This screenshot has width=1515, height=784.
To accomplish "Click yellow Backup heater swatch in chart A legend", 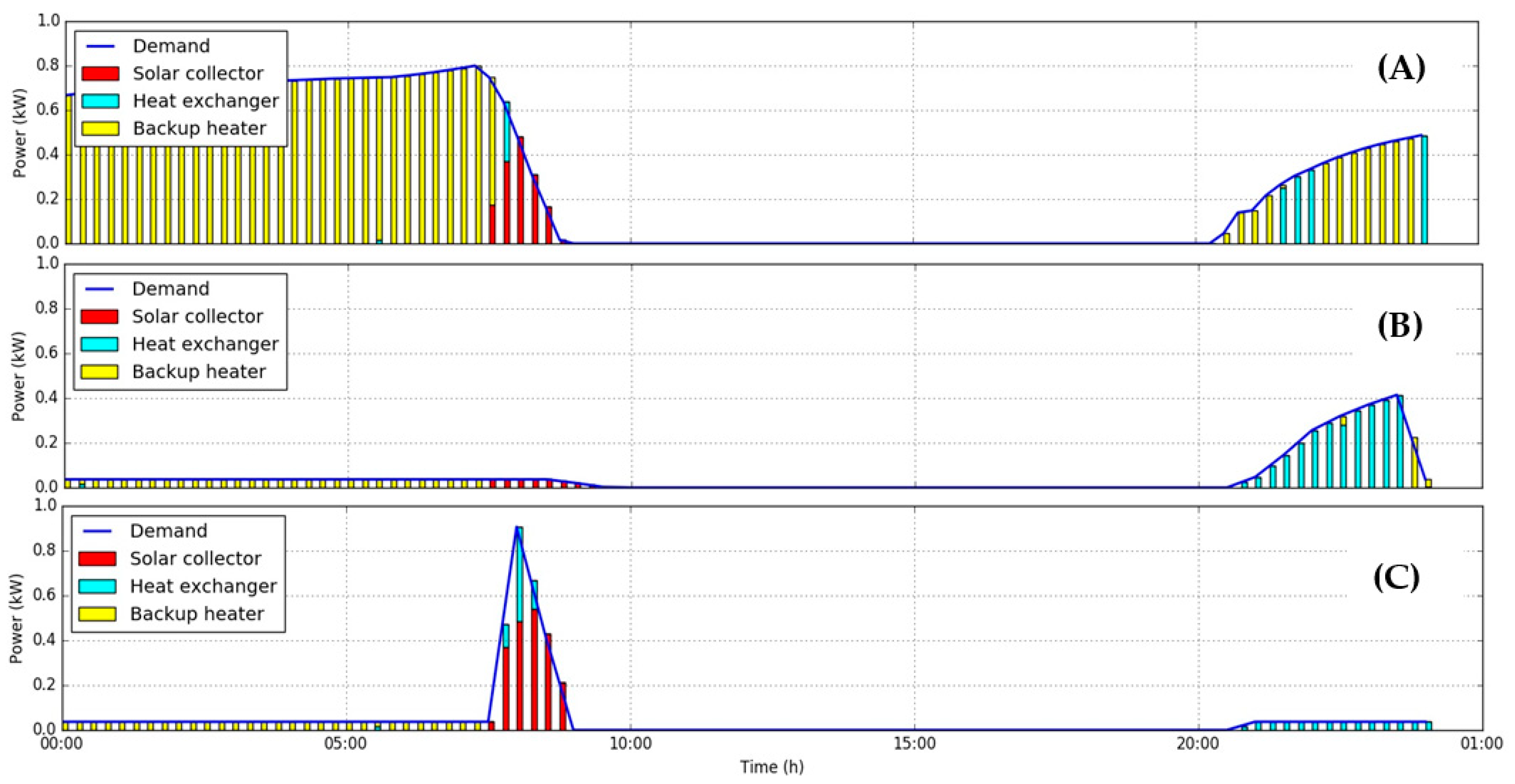I will click(100, 128).
